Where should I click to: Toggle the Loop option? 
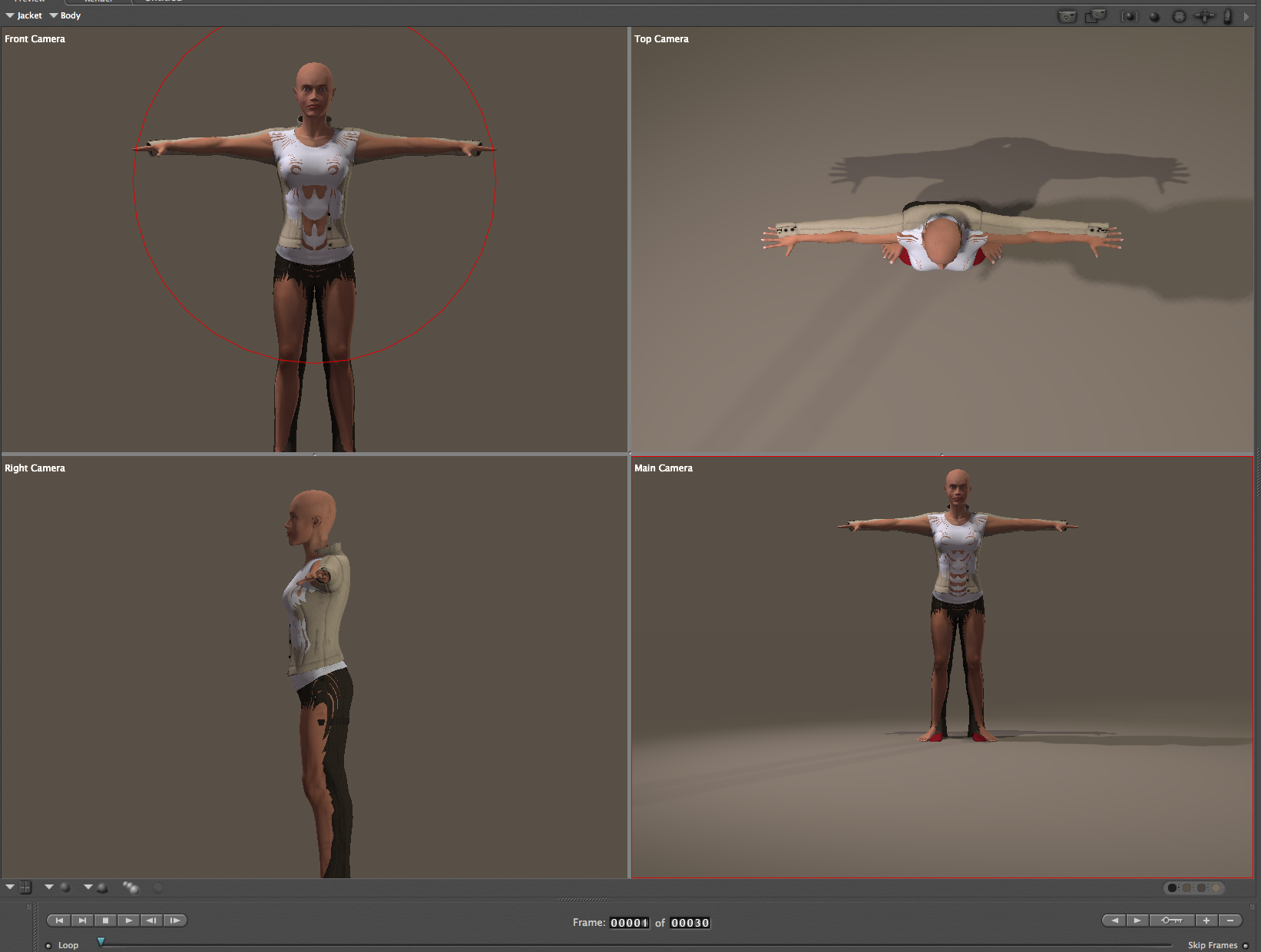(49, 945)
